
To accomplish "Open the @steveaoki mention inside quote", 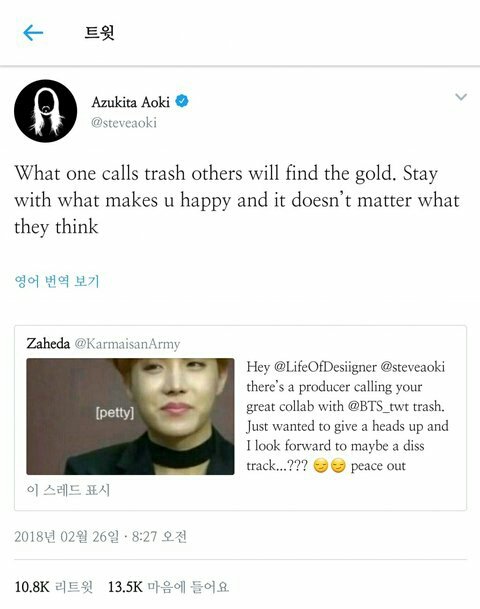I will click(x=412, y=367).
